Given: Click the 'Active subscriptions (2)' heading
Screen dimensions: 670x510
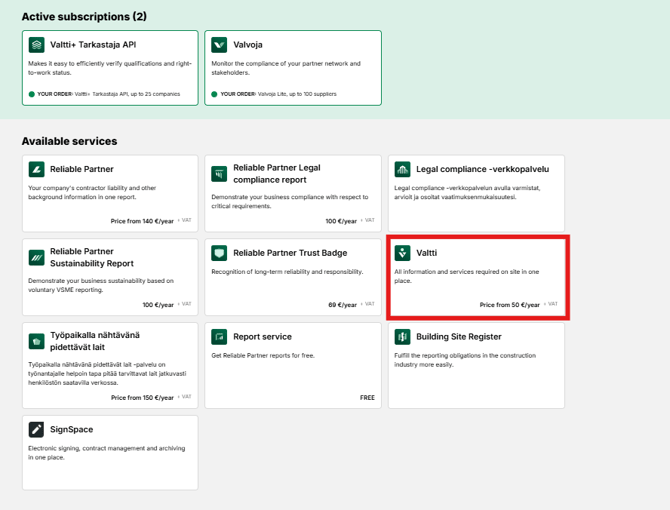Looking at the screenshot, I should [84, 17].
